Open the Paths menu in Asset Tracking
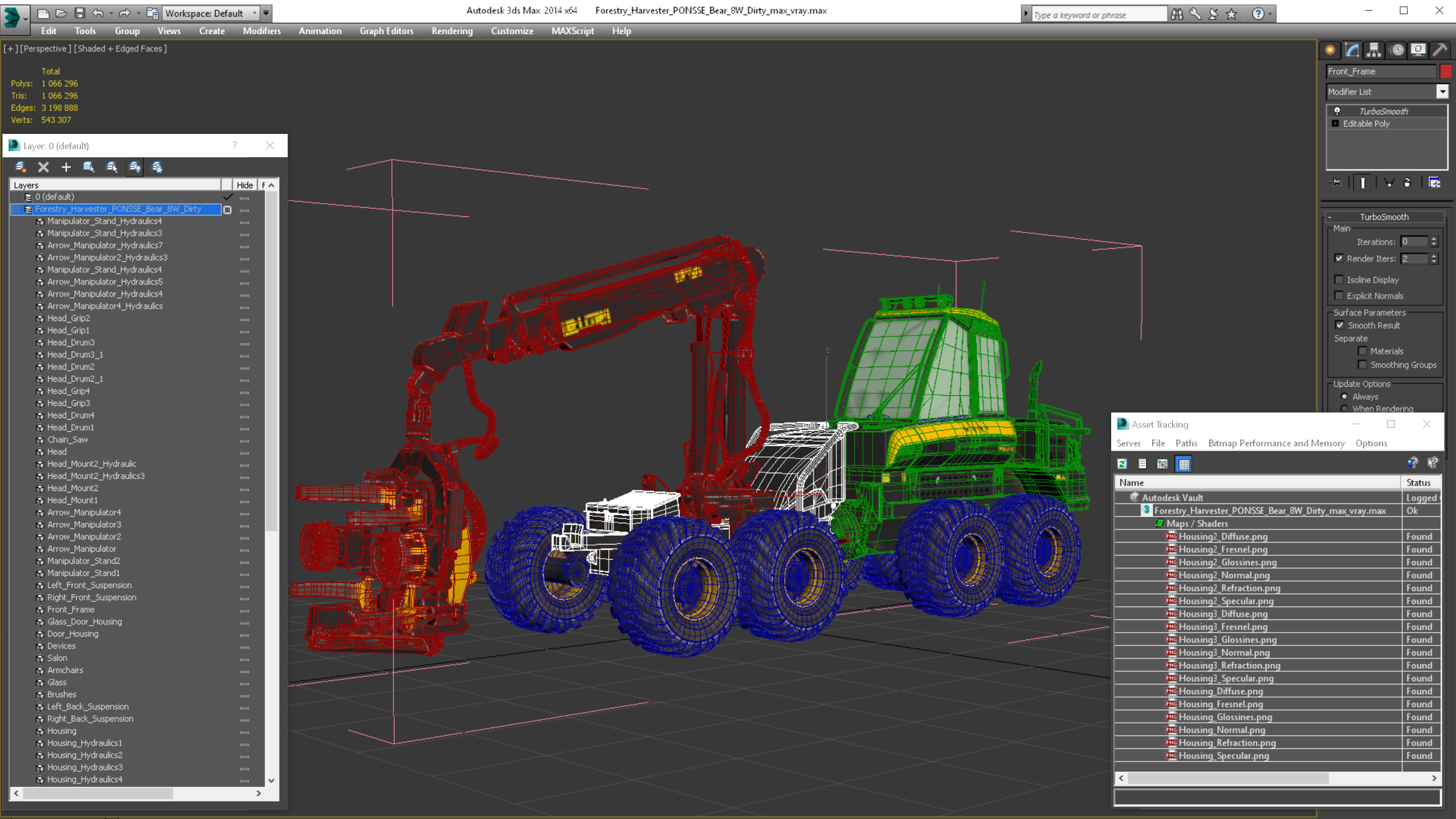This screenshot has width=1456, height=819. pos(1187,443)
